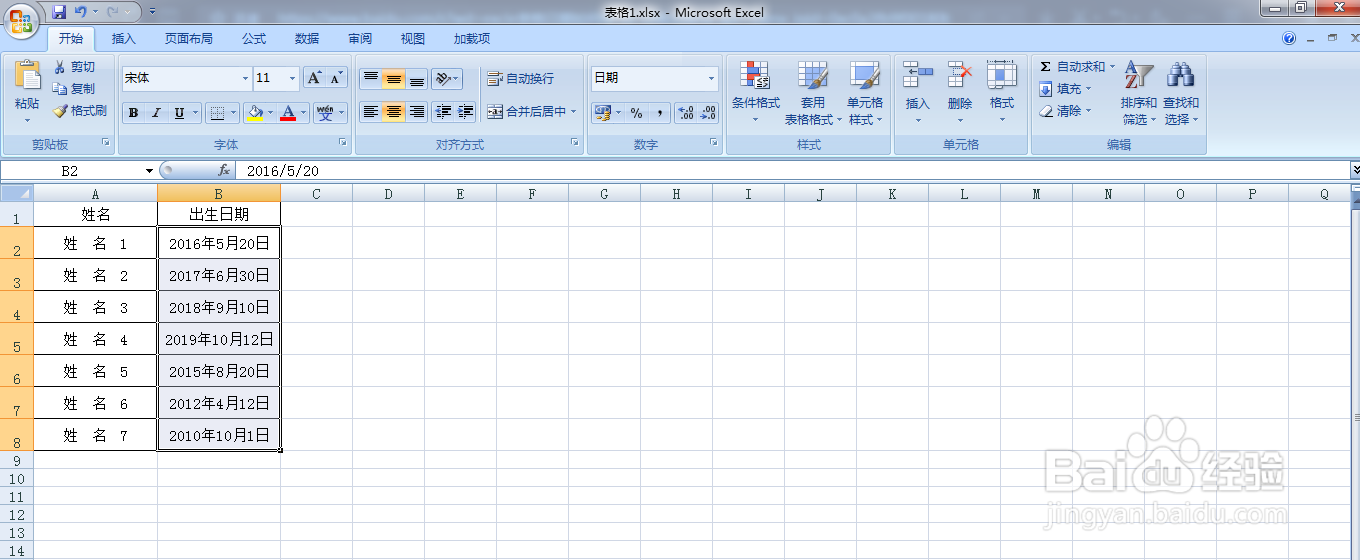Apply the red font color A
Image resolution: width=1360 pixels, height=560 pixels.
click(289, 113)
